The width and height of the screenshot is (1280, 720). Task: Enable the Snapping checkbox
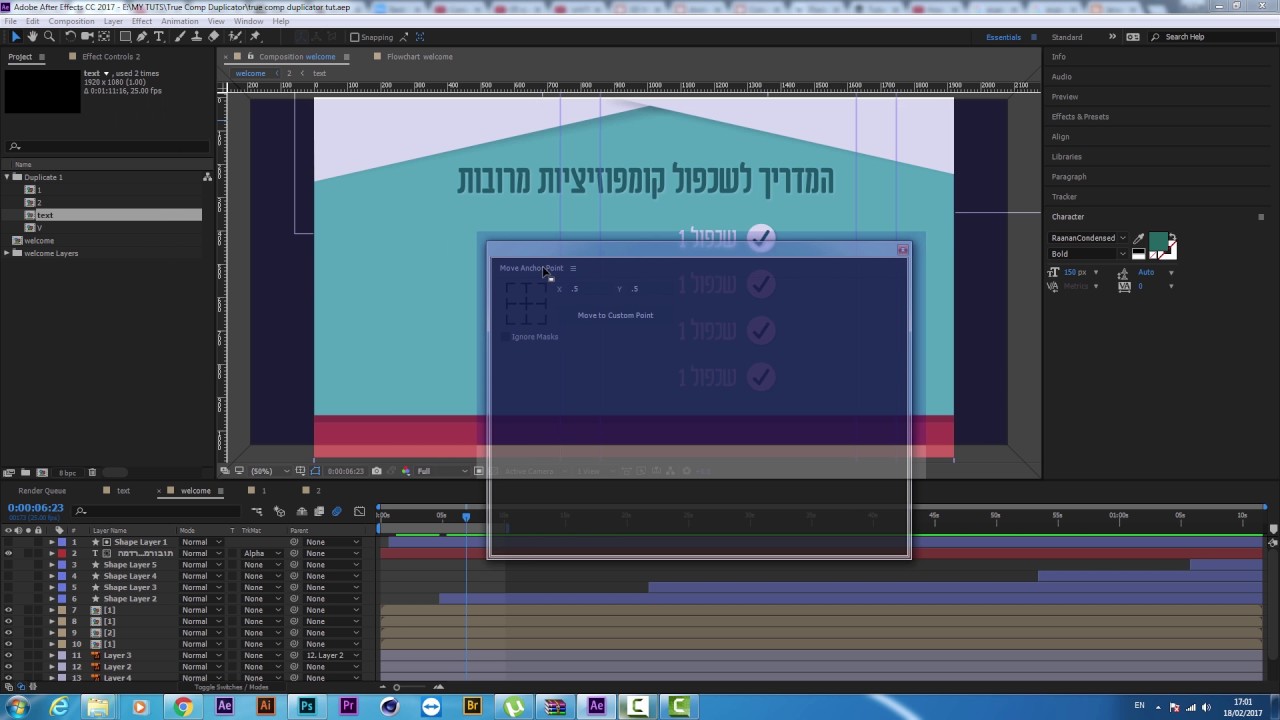(x=354, y=37)
